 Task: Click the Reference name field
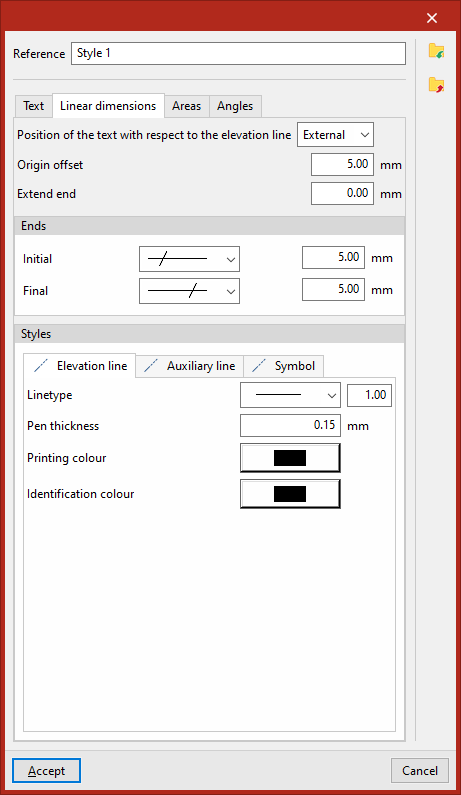[x=238, y=54]
